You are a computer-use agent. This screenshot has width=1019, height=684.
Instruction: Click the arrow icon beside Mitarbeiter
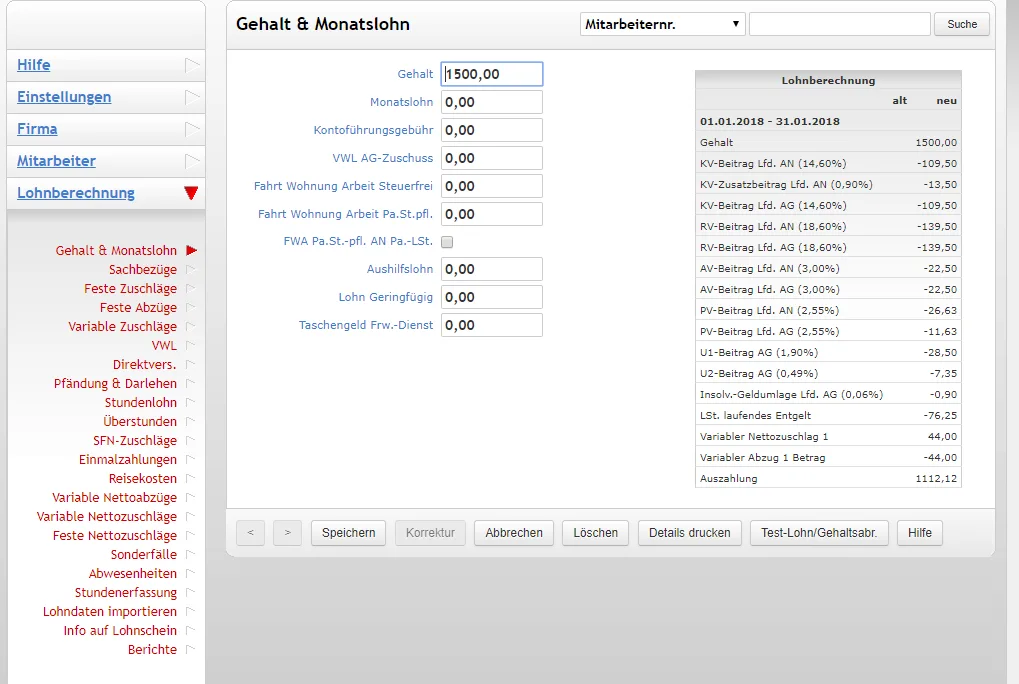coord(192,160)
